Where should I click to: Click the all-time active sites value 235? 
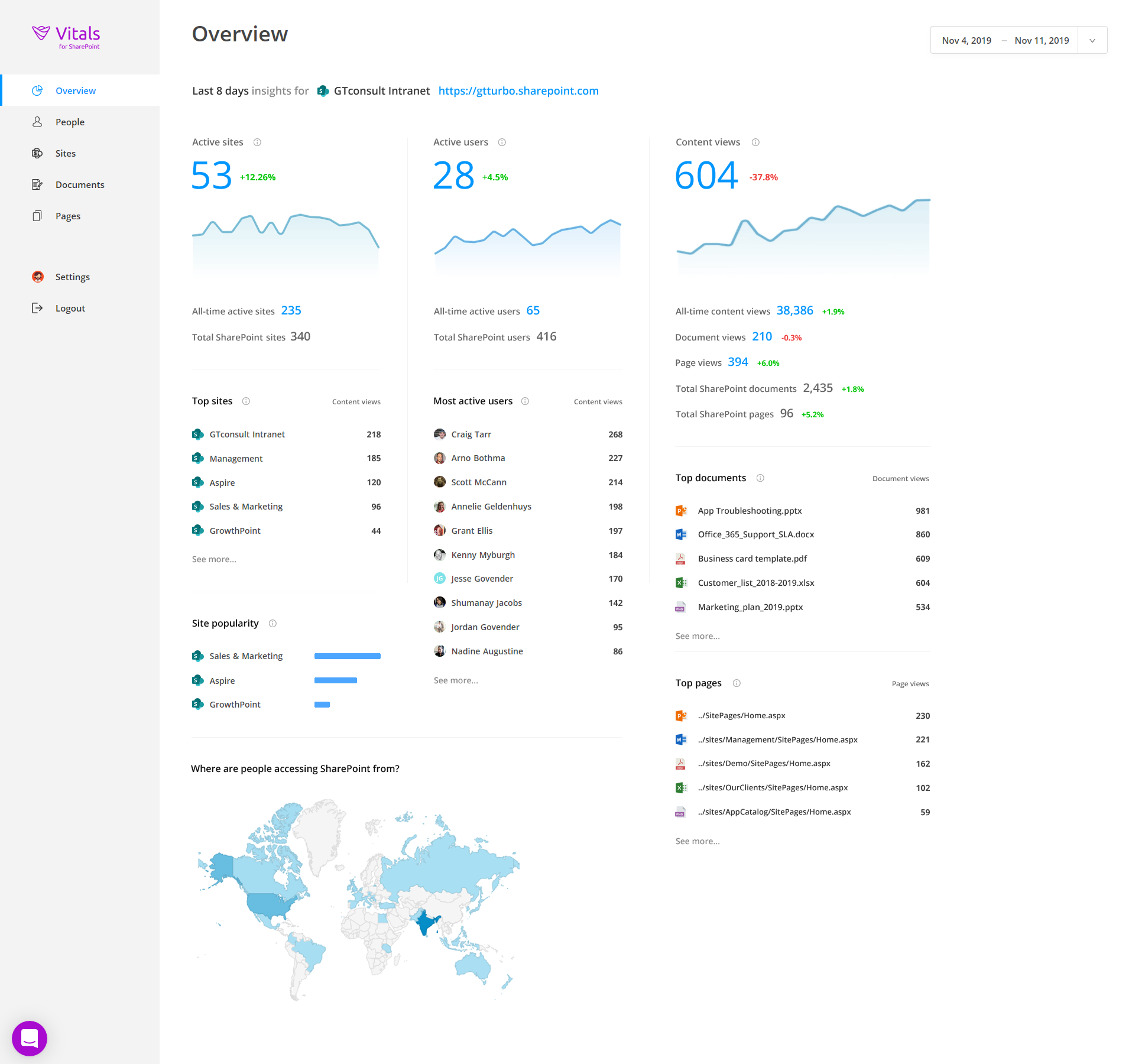(291, 310)
